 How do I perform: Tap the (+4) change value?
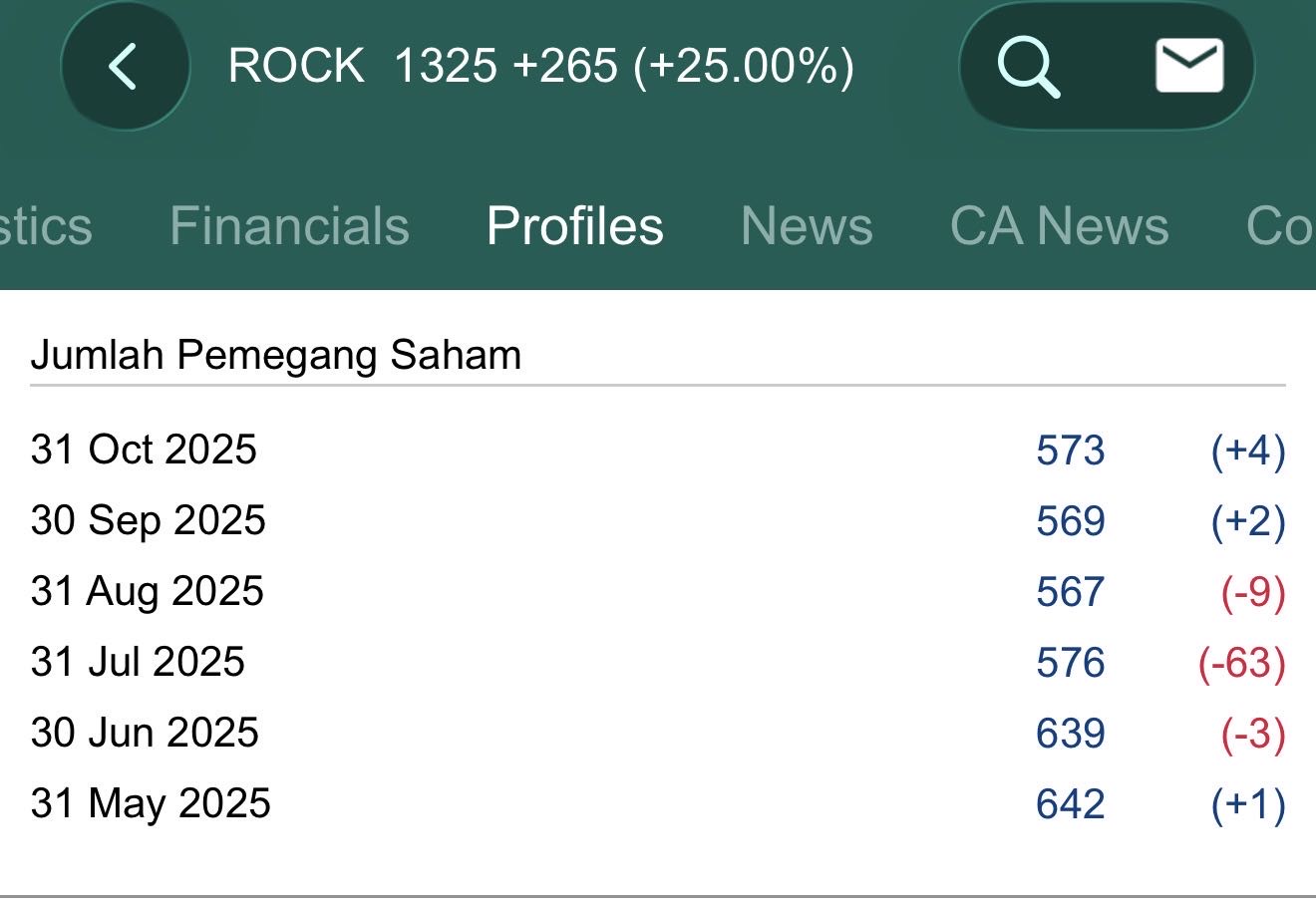pyautogui.click(x=1247, y=451)
